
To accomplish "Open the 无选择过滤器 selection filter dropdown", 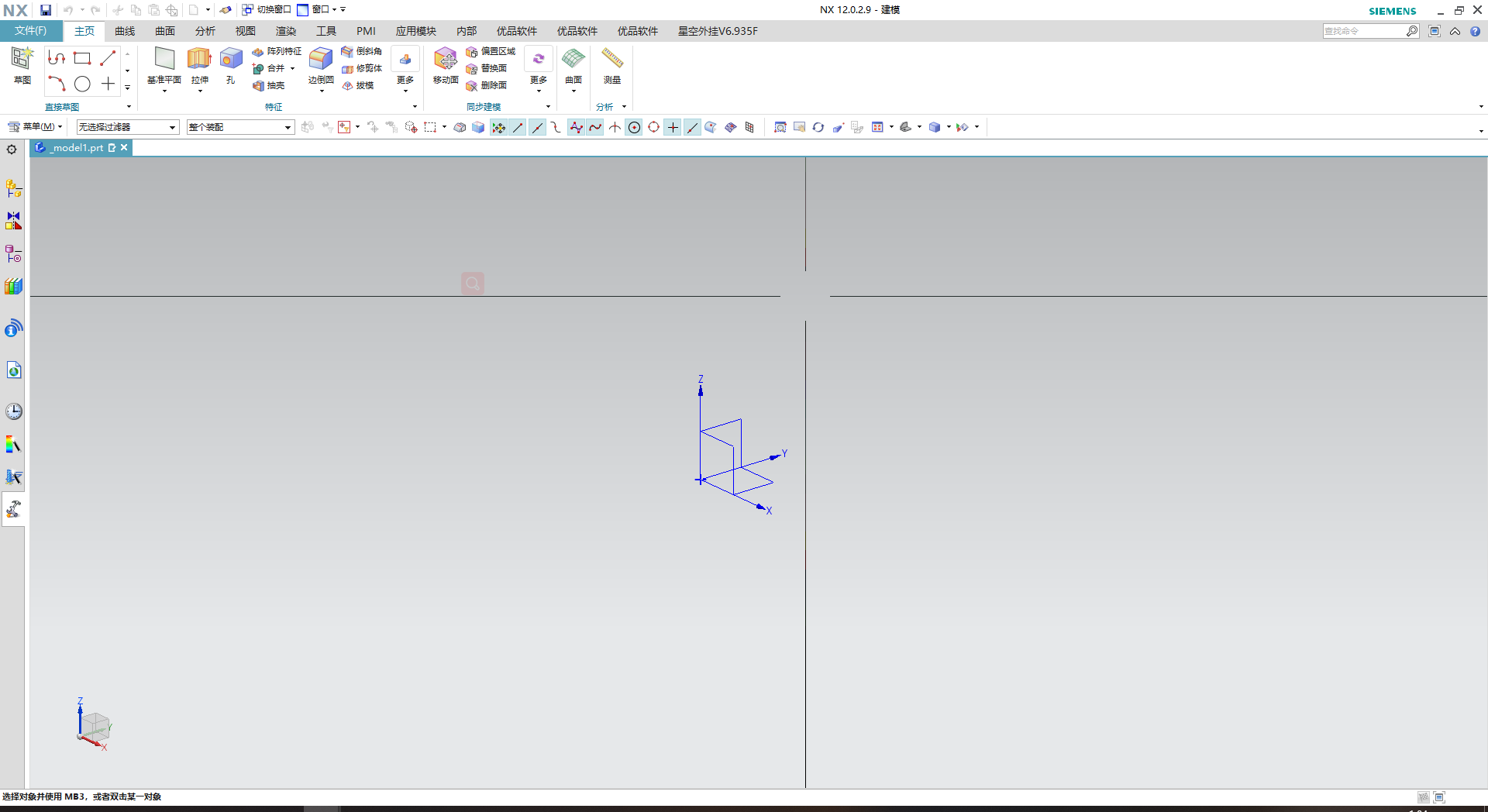I will tap(127, 127).
